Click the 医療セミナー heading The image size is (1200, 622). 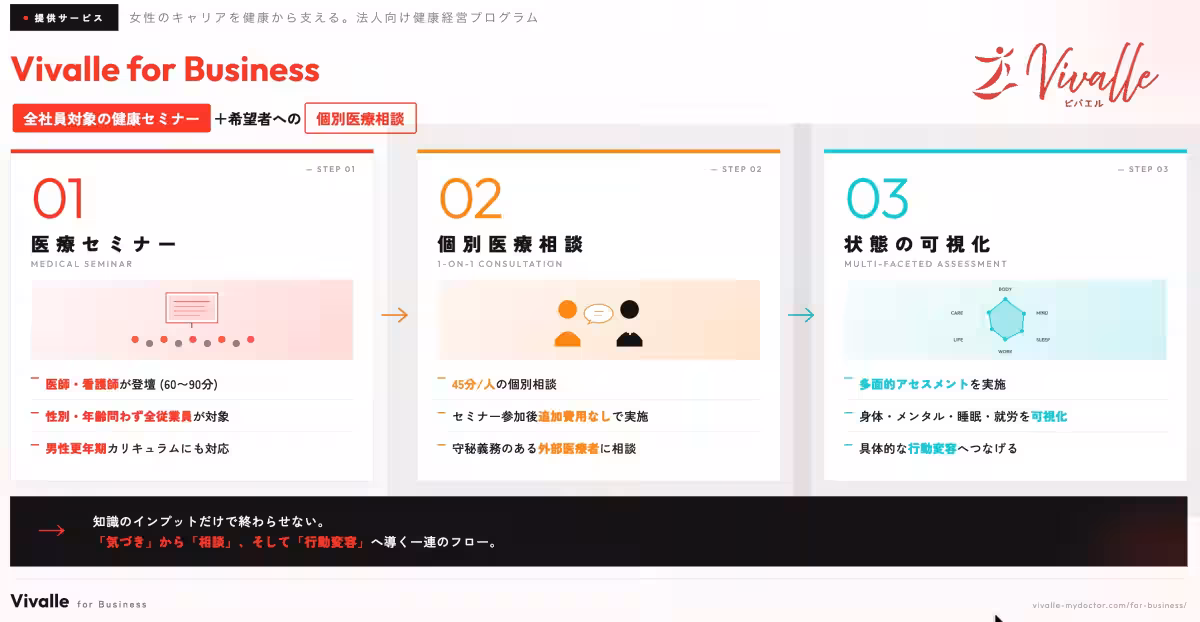point(103,244)
